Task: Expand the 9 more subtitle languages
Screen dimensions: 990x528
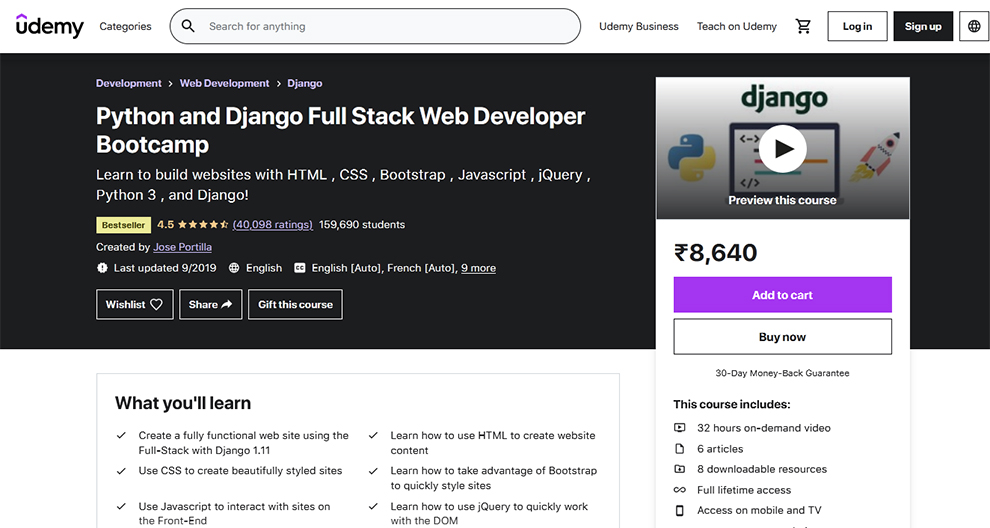Action: point(478,268)
